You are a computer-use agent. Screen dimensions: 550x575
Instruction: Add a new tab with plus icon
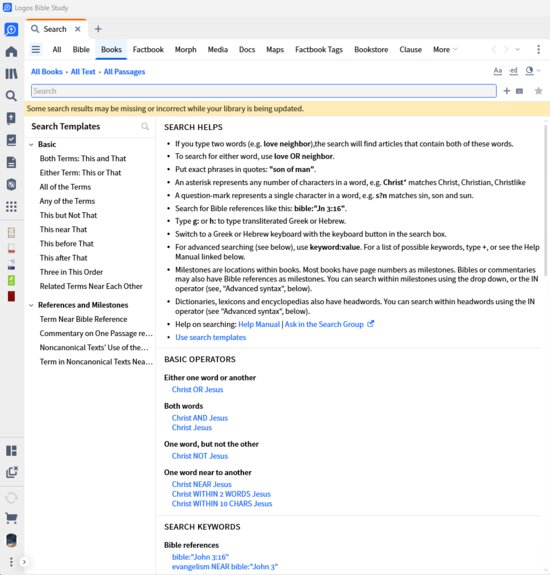pos(98,29)
